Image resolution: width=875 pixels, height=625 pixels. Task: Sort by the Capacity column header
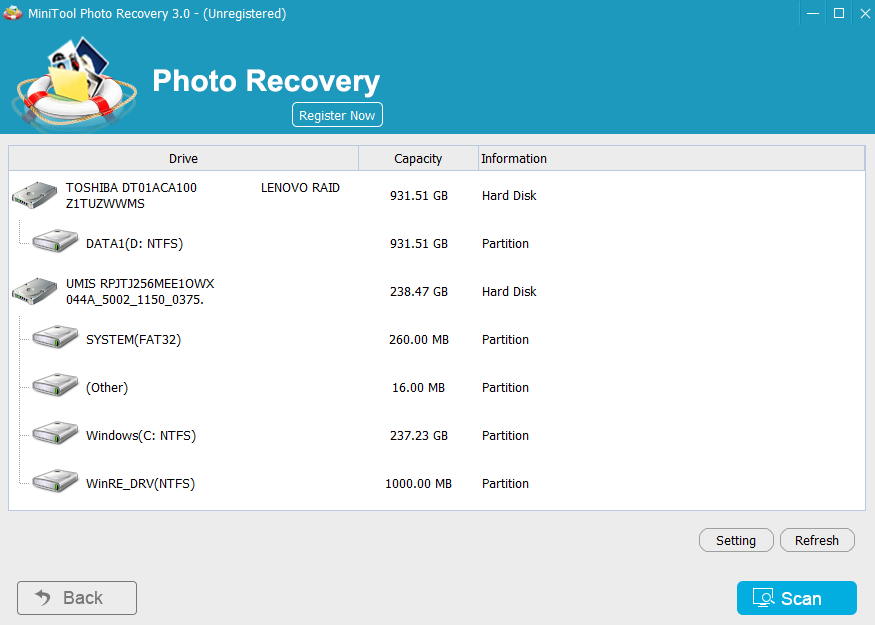coord(418,158)
